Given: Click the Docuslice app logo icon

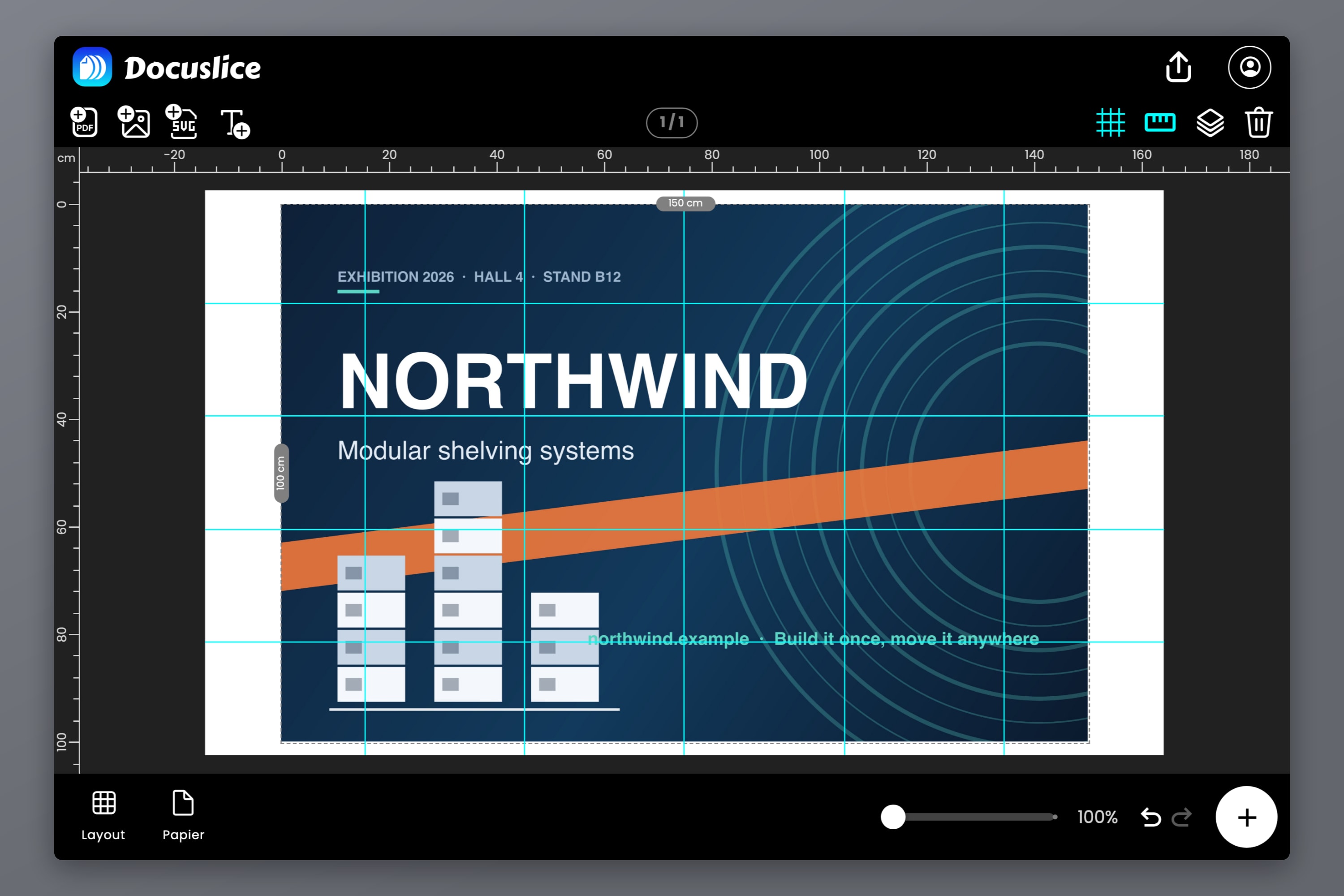Looking at the screenshot, I should click(92, 67).
